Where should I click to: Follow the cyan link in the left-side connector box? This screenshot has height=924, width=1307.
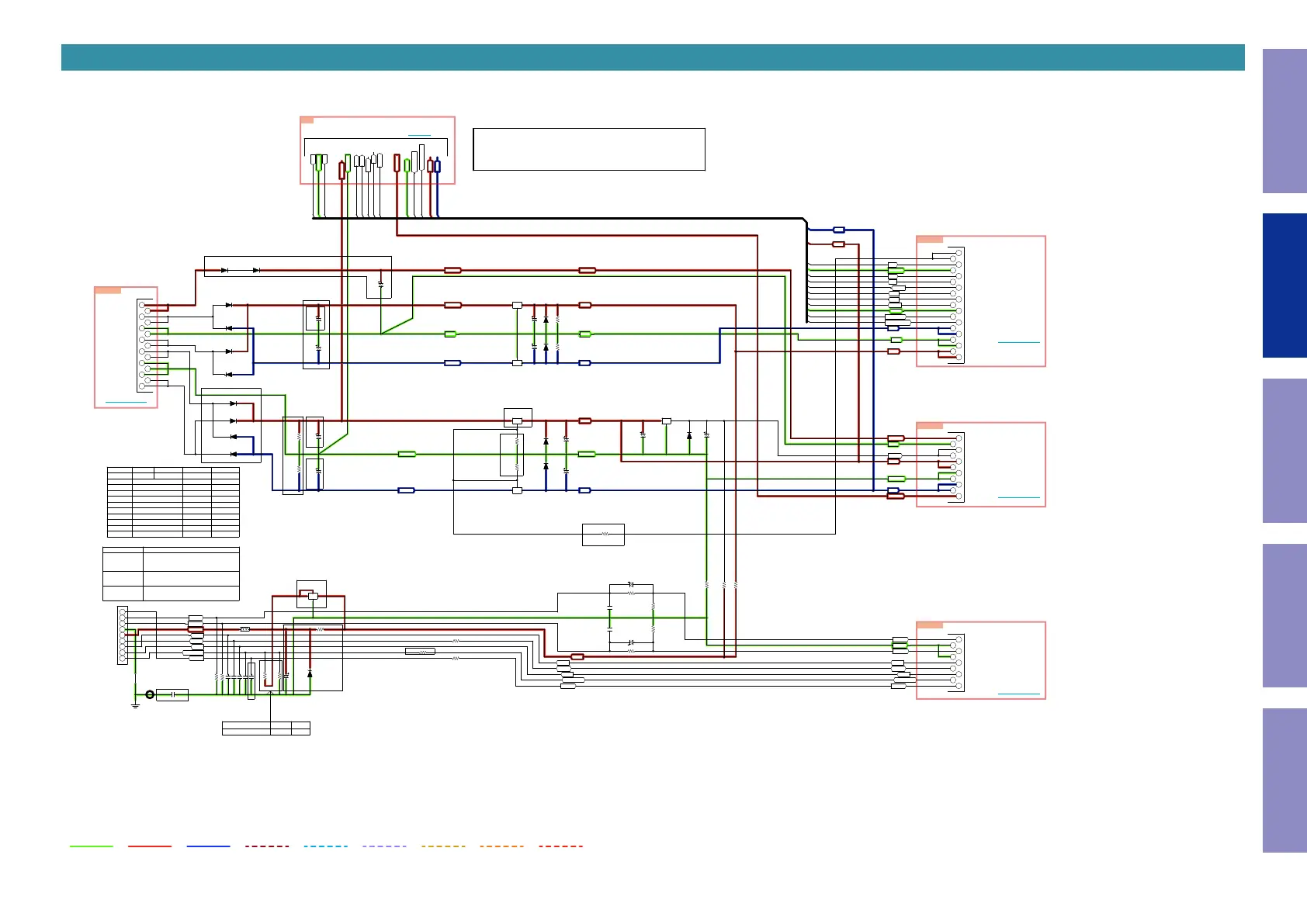[x=126, y=403]
